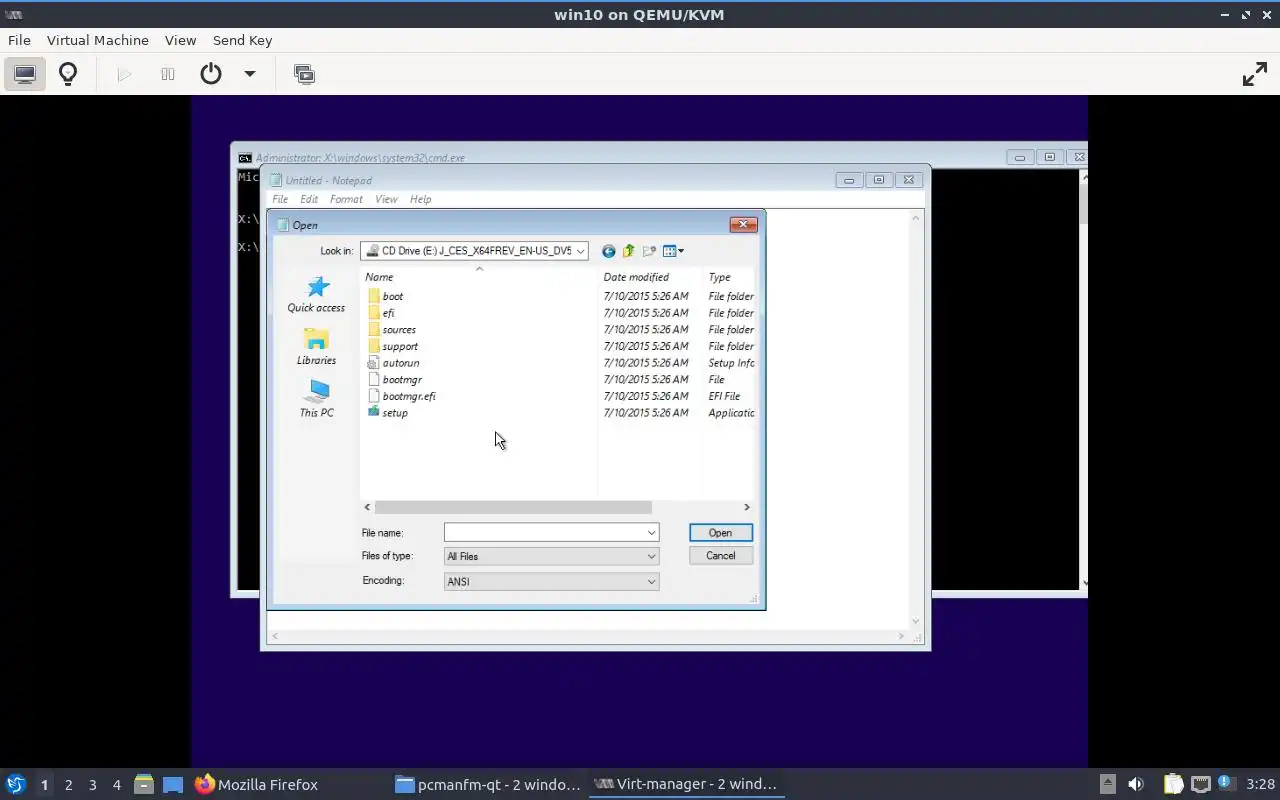The width and height of the screenshot is (1280, 800).
Task: Shut down the virtual machine
Action: [x=210, y=74]
